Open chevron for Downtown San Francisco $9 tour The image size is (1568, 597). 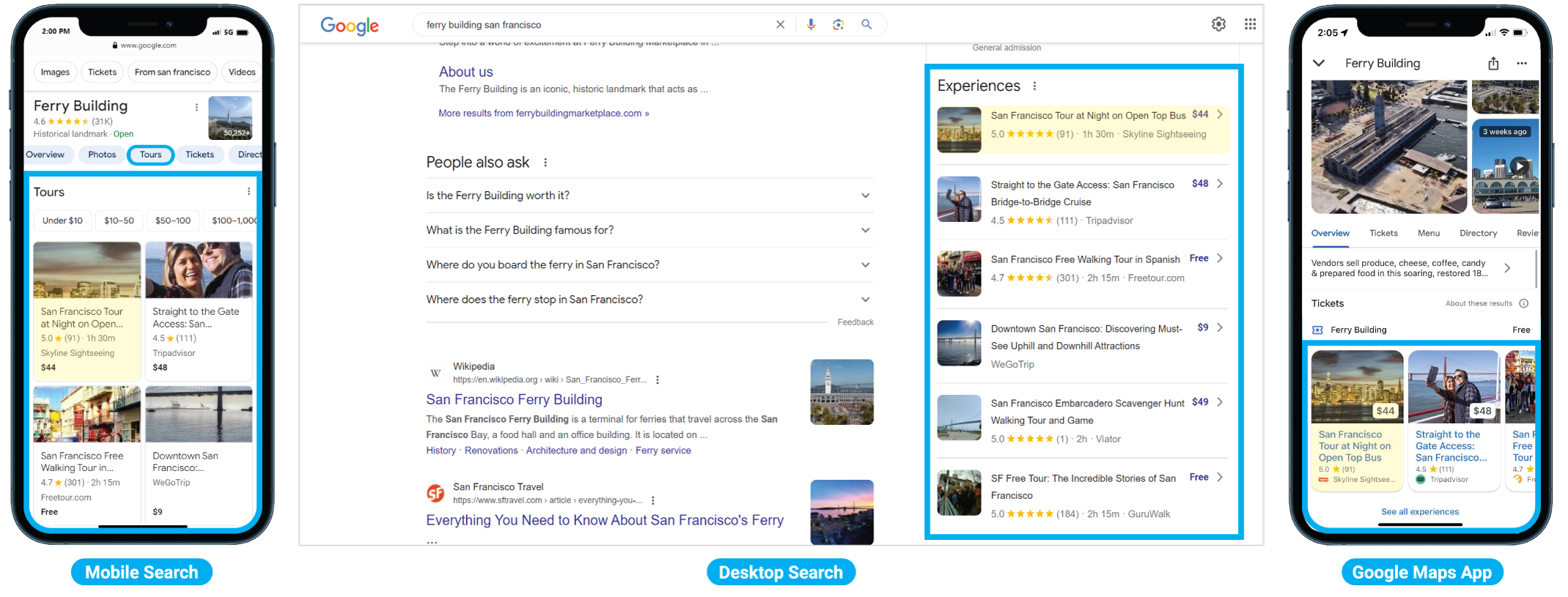[1220, 328]
